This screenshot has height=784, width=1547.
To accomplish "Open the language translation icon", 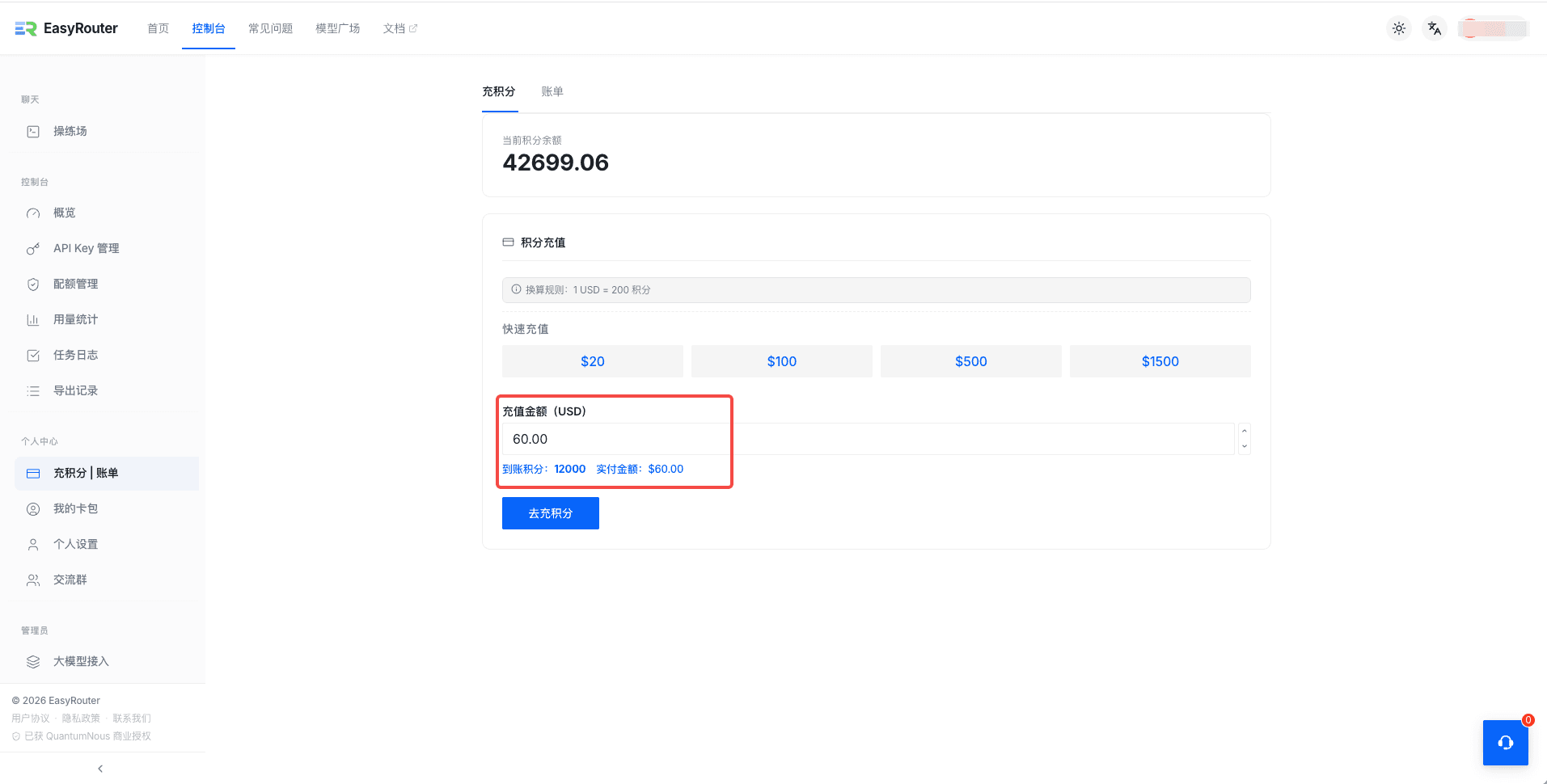I will coord(1435,28).
